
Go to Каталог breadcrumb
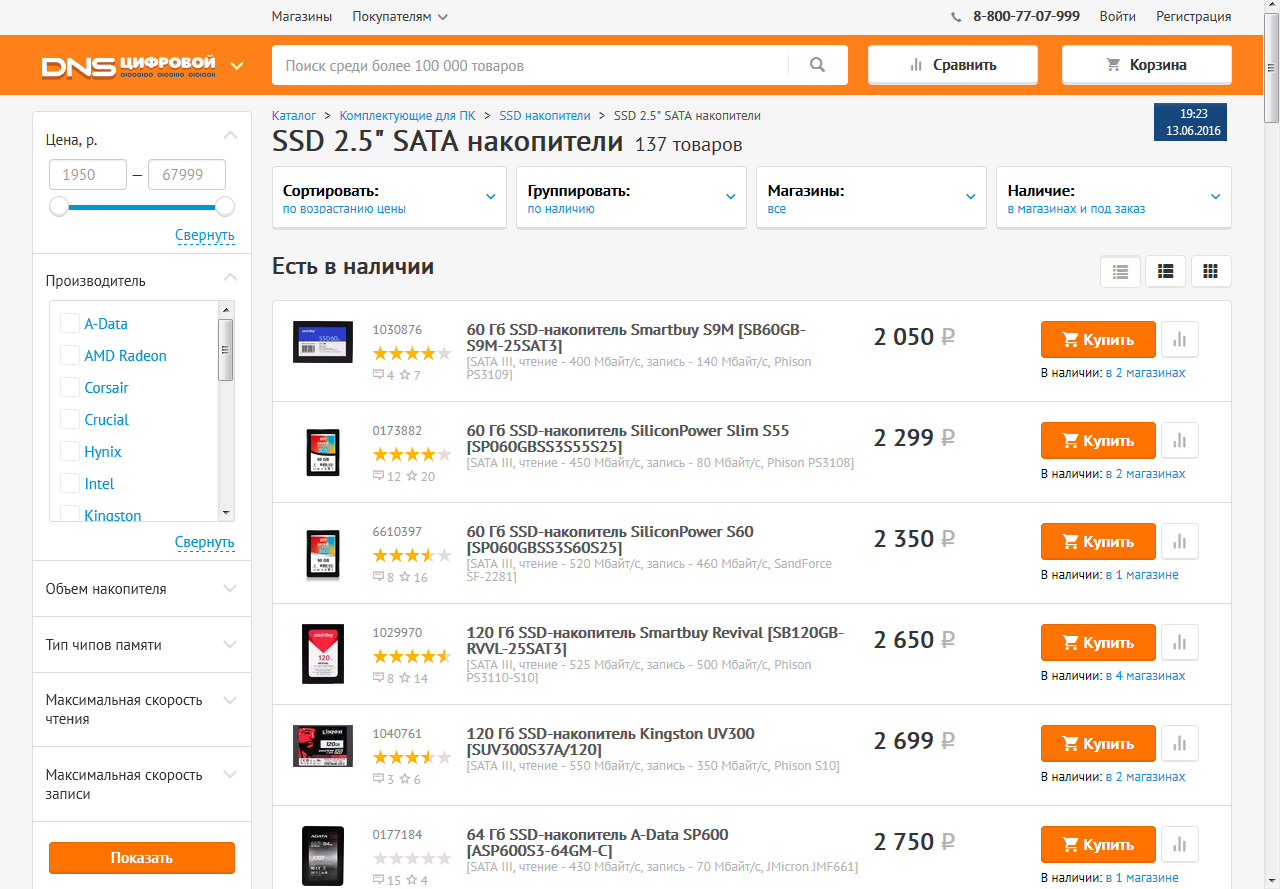(x=294, y=116)
